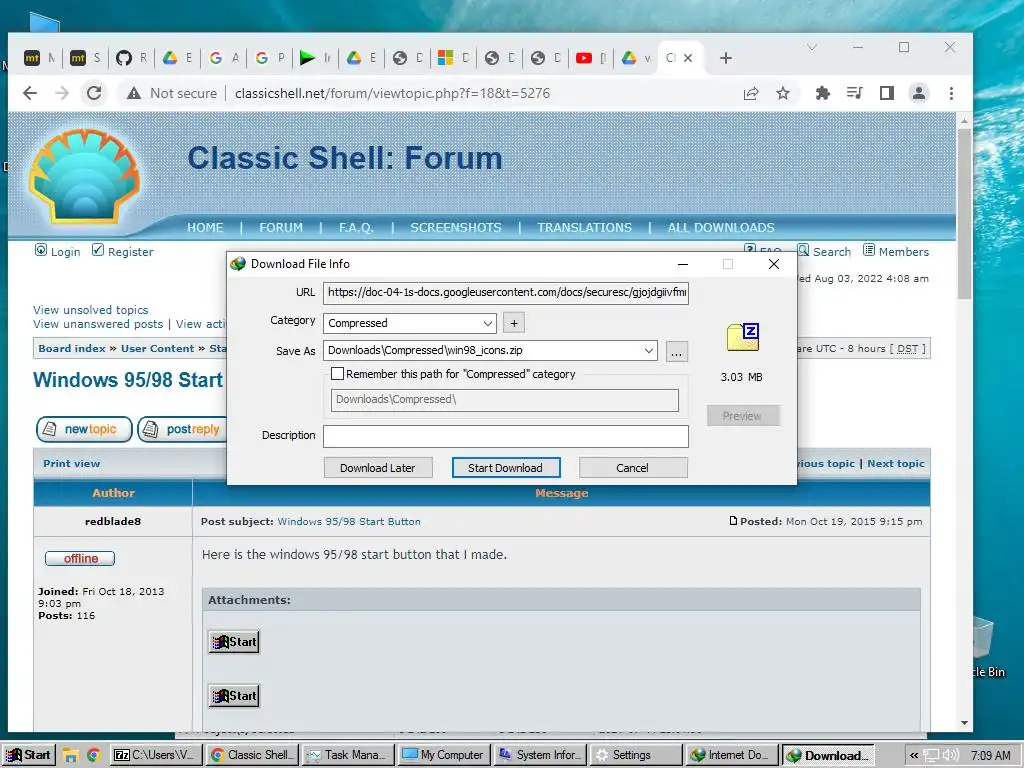Open File Explorer icon on taskbar
This screenshot has width=1024, height=768.
point(70,756)
